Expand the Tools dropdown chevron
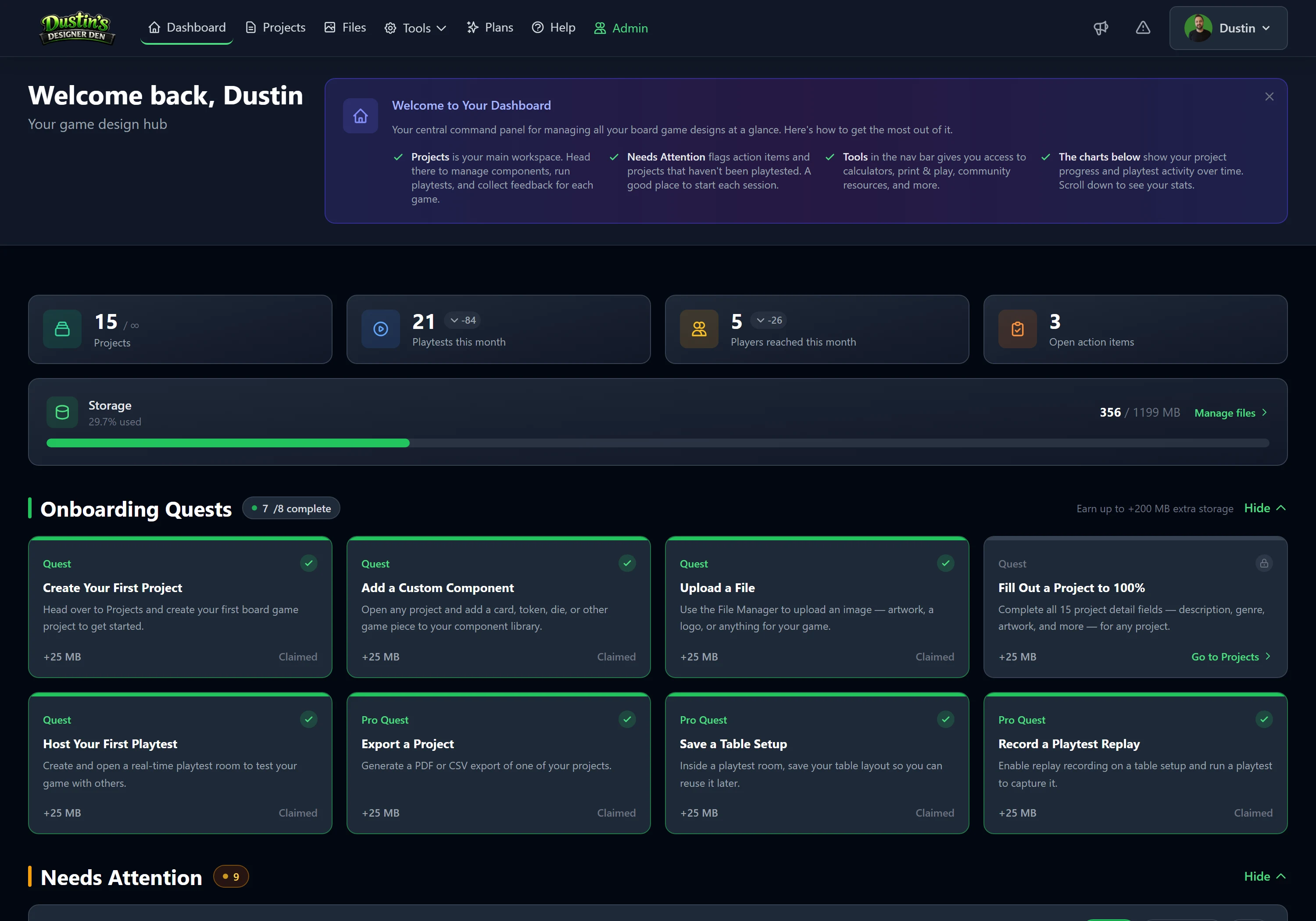The image size is (1316, 921). click(x=441, y=28)
